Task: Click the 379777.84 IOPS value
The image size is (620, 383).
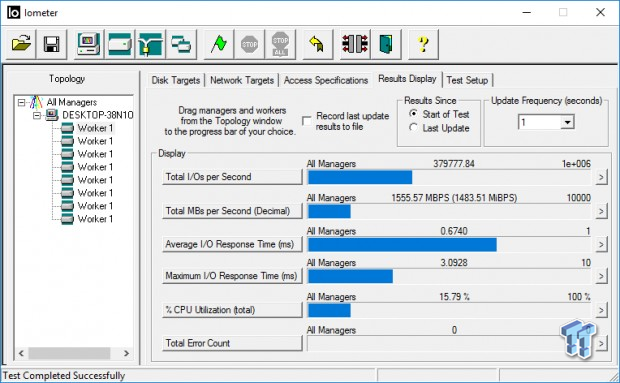Action: click(x=454, y=164)
